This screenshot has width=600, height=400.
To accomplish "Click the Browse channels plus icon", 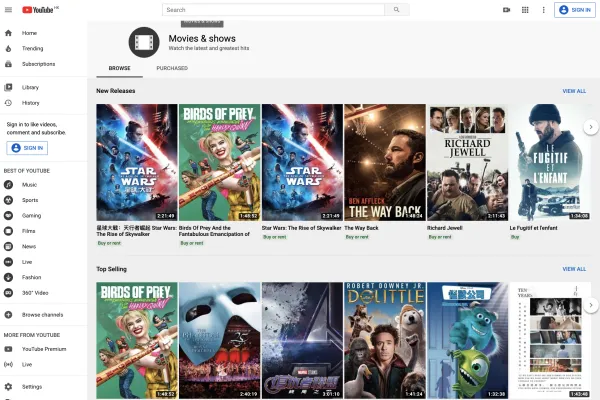I will pyautogui.click(x=8, y=315).
